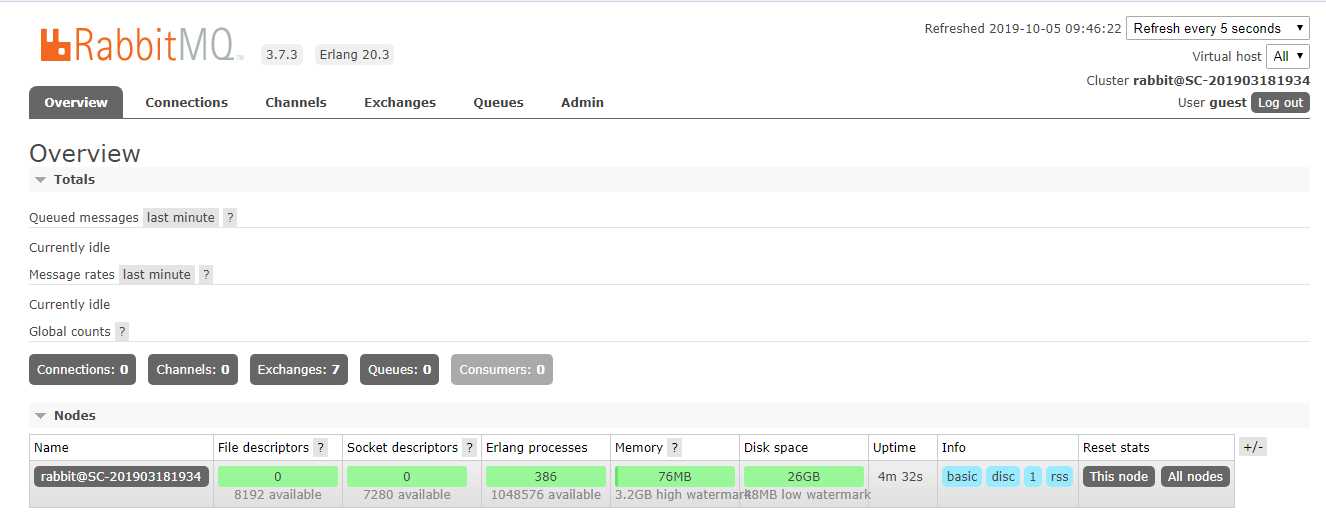Change Queued messages last minute range
Viewport: 1326px width, 528px height.
[x=181, y=217]
